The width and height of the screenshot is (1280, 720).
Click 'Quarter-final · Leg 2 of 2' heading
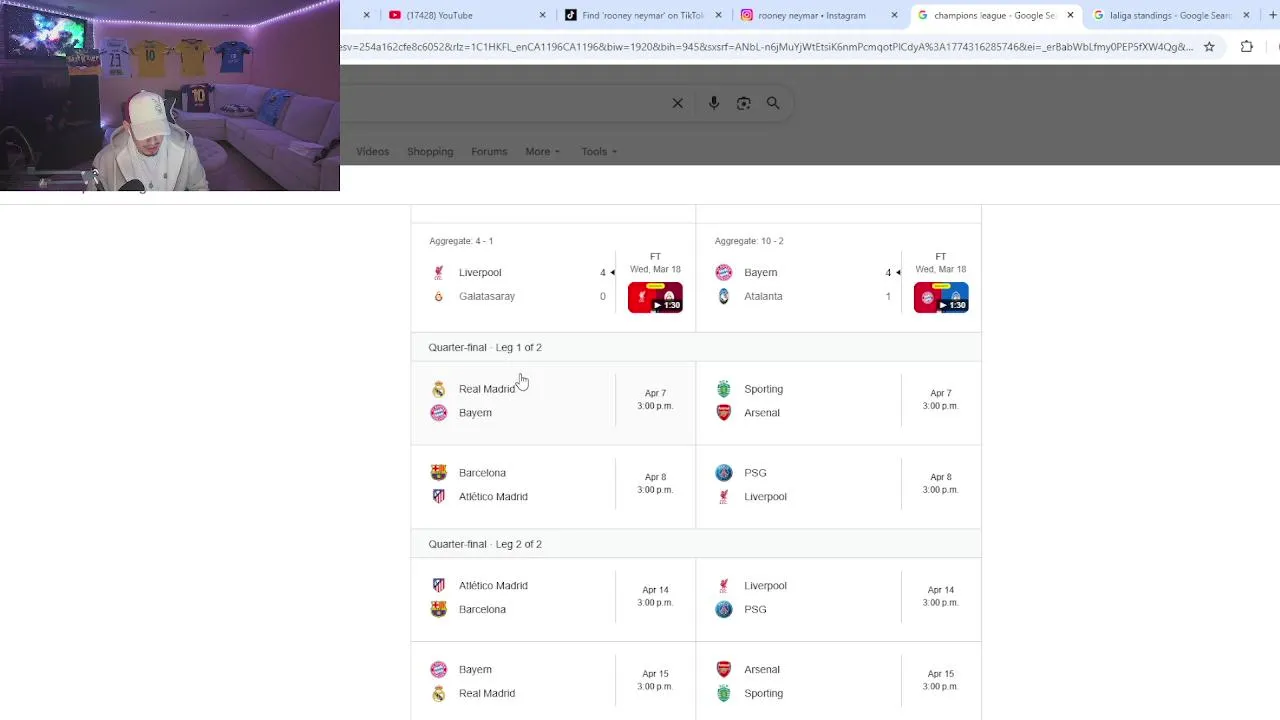pyautogui.click(x=485, y=544)
